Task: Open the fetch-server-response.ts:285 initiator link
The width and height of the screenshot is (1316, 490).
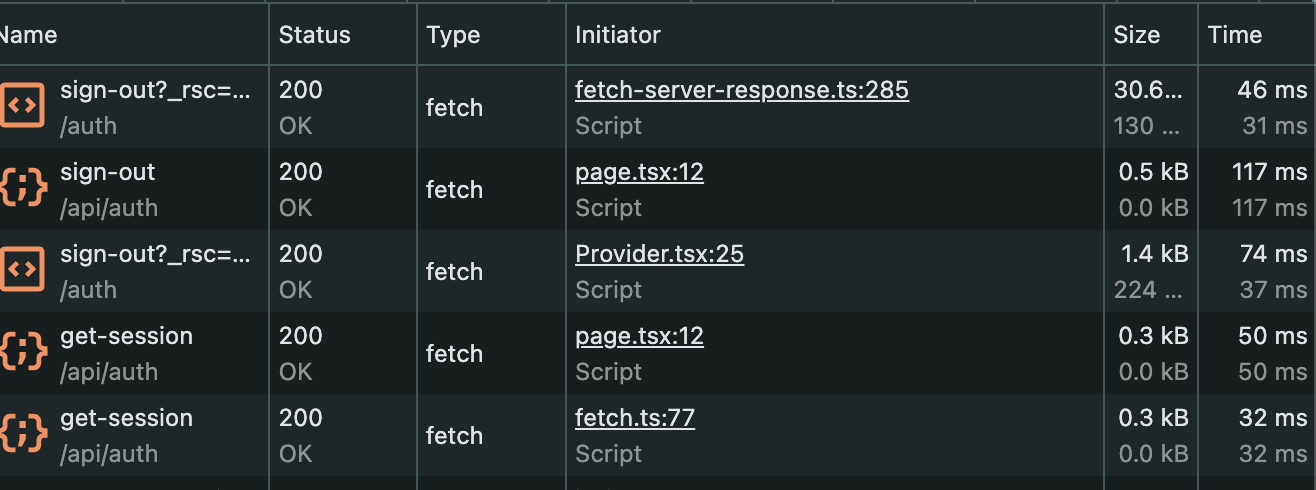Action: pyautogui.click(x=741, y=90)
